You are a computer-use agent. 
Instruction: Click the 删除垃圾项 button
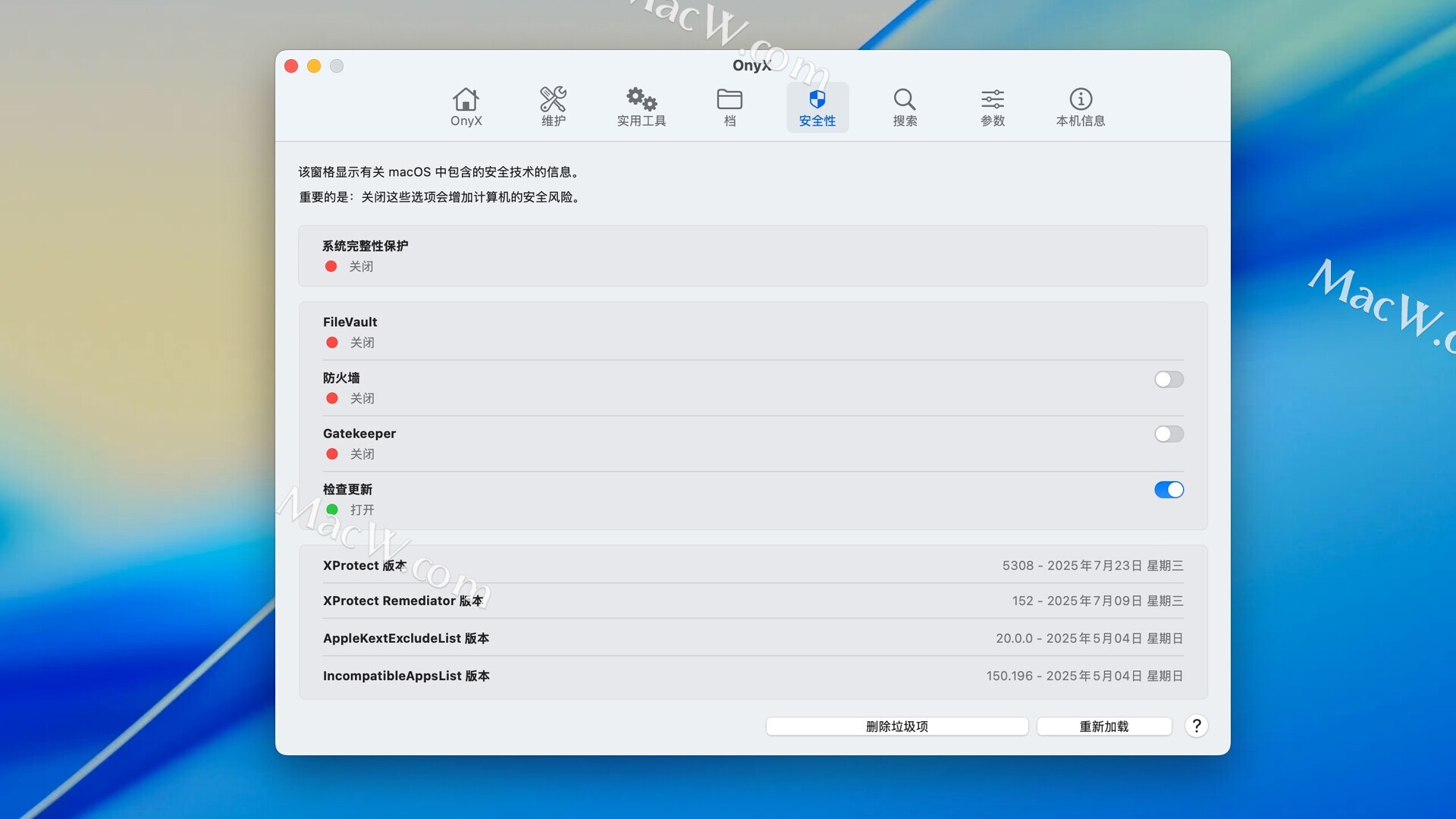tap(897, 726)
